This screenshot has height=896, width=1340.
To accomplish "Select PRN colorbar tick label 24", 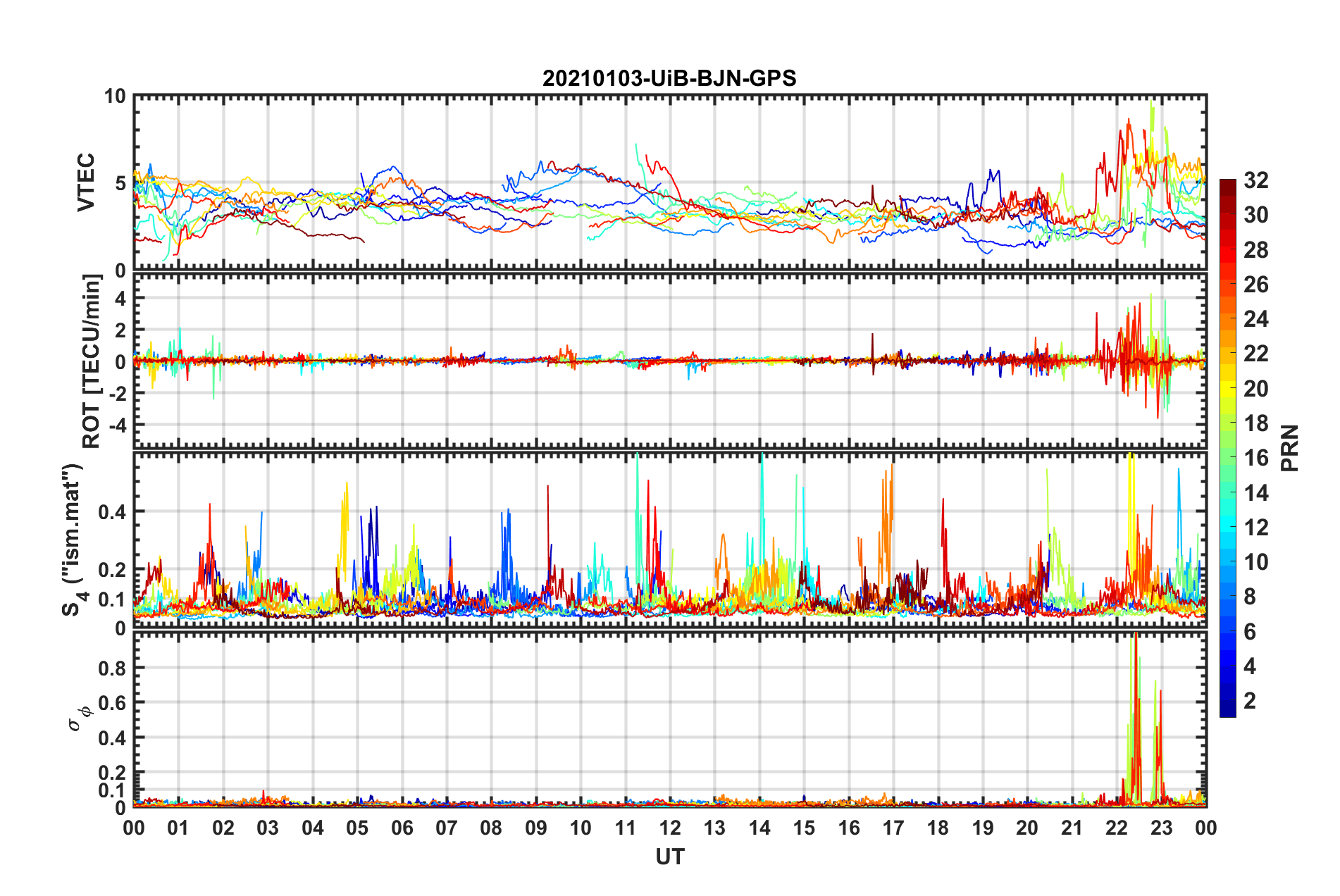I will (x=1255, y=319).
